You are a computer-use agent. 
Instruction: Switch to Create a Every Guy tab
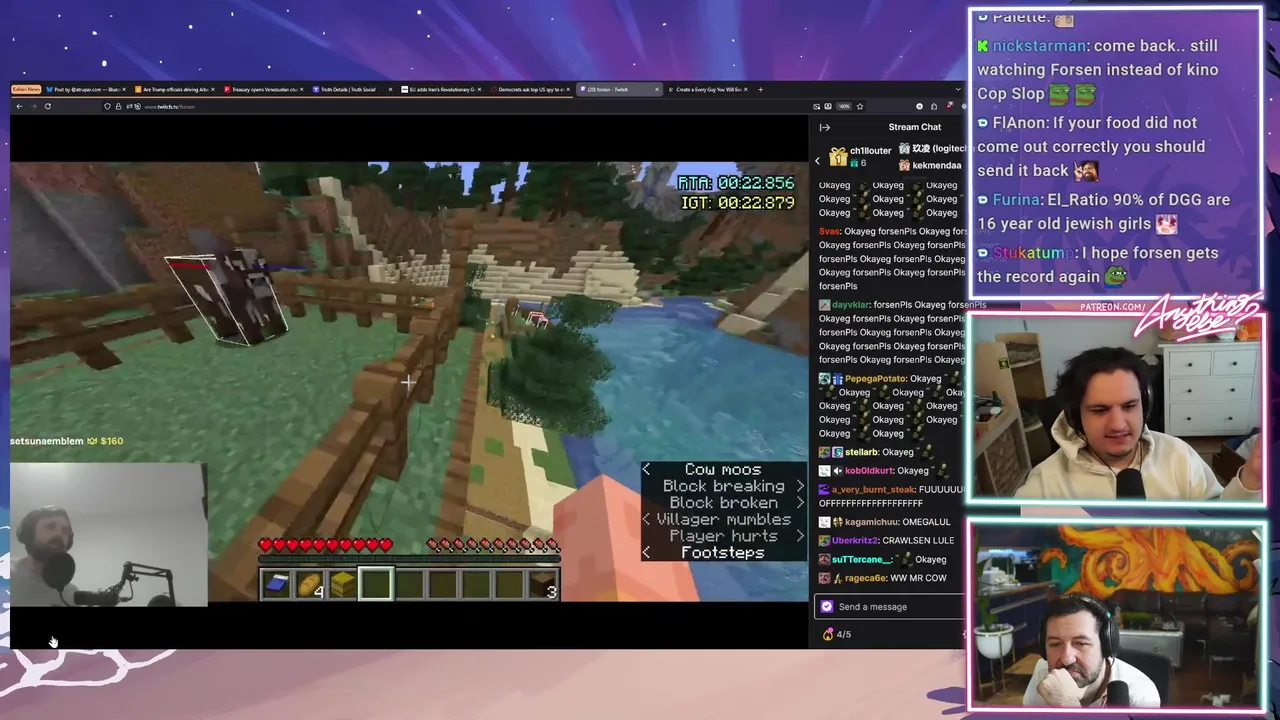pyautogui.click(x=706, y=89)
